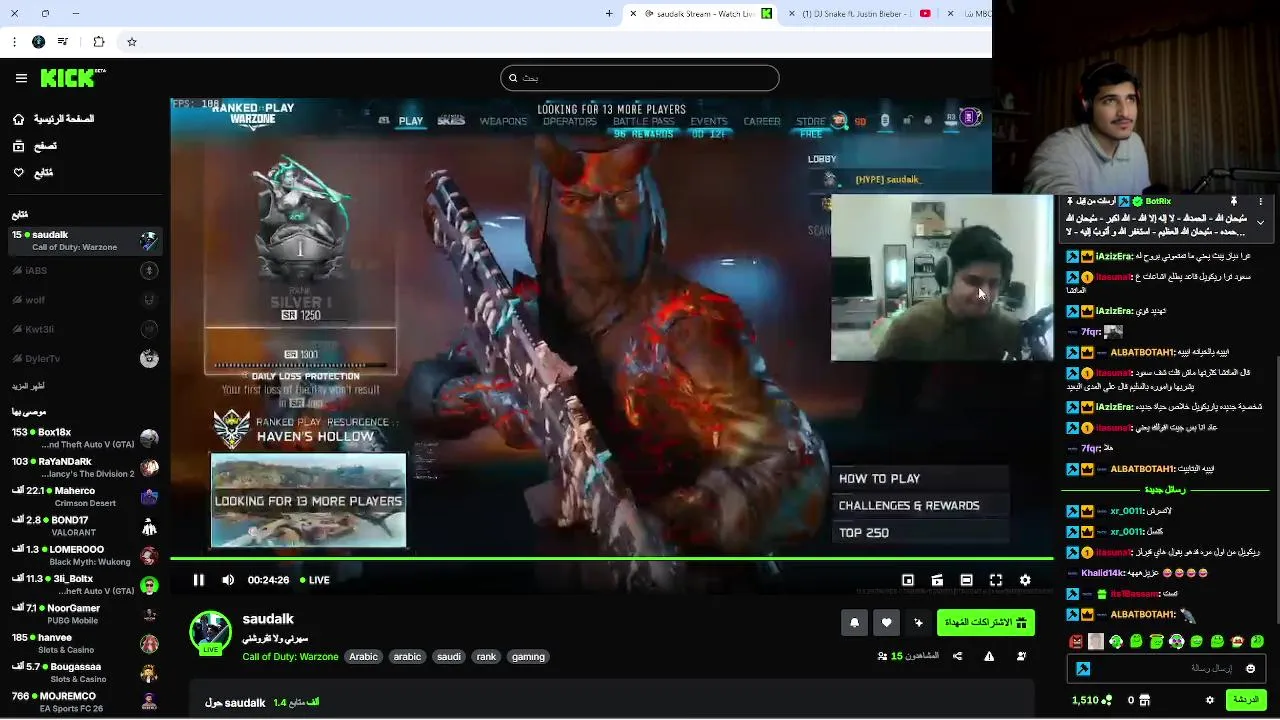Open DylerTv channel in sidebar
The height and width of the screenshot is (720, 1280).
tap(84, 358)
